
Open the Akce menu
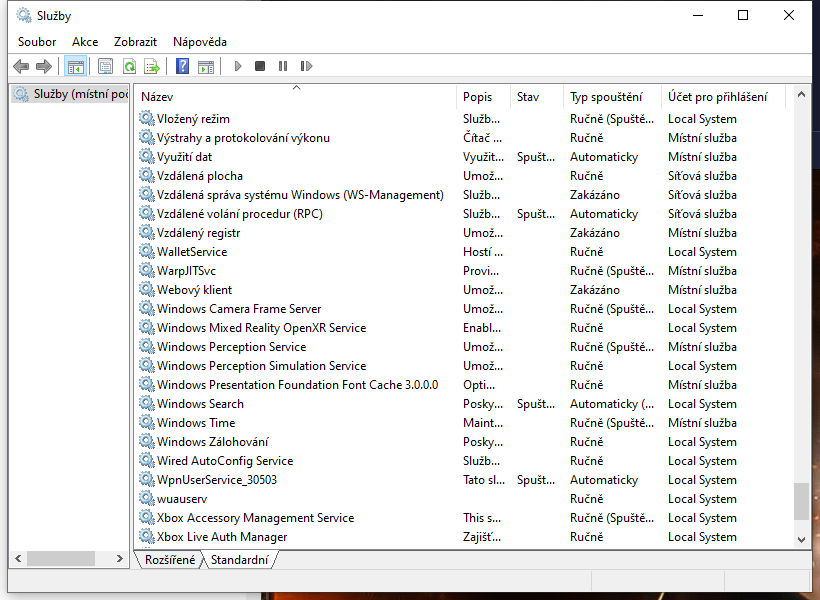click(85, 42)
